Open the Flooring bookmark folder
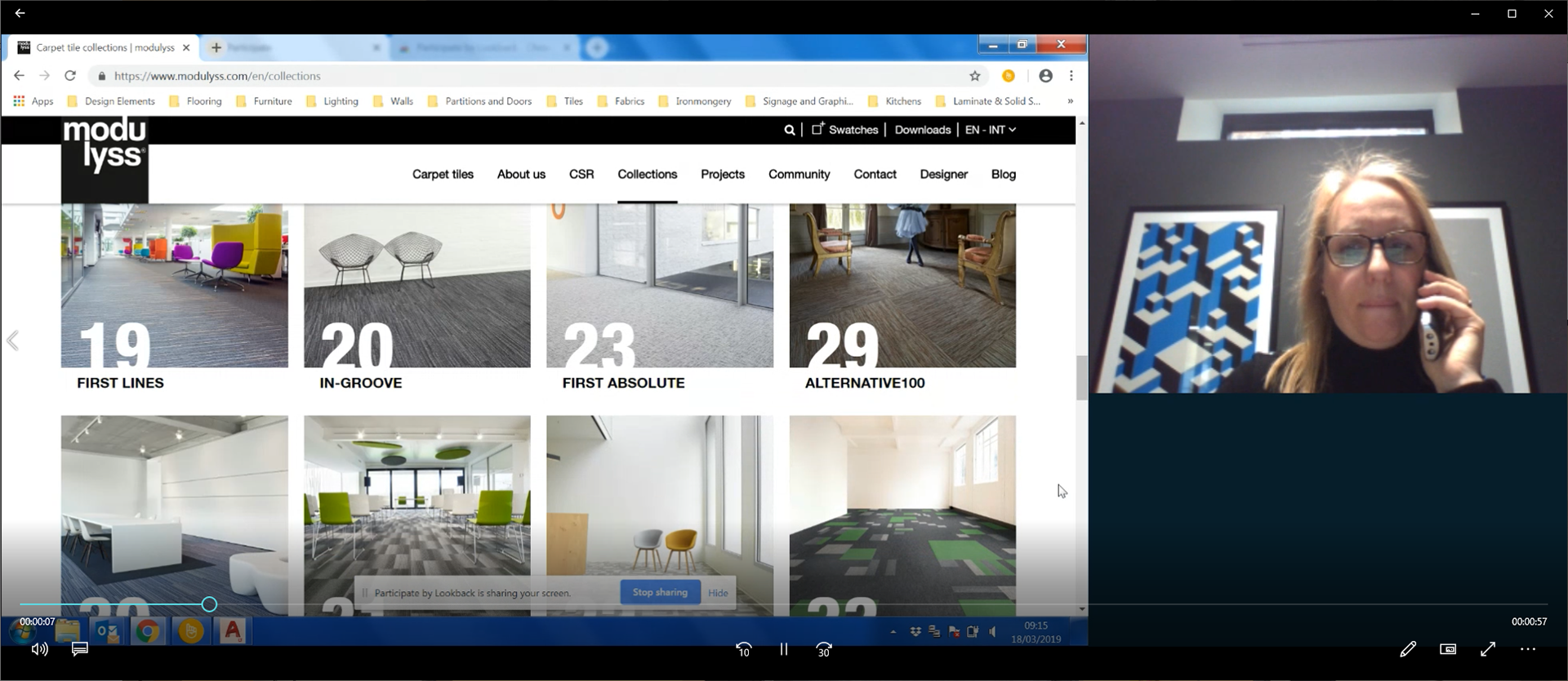1568x681 pixels. point(196,101)
